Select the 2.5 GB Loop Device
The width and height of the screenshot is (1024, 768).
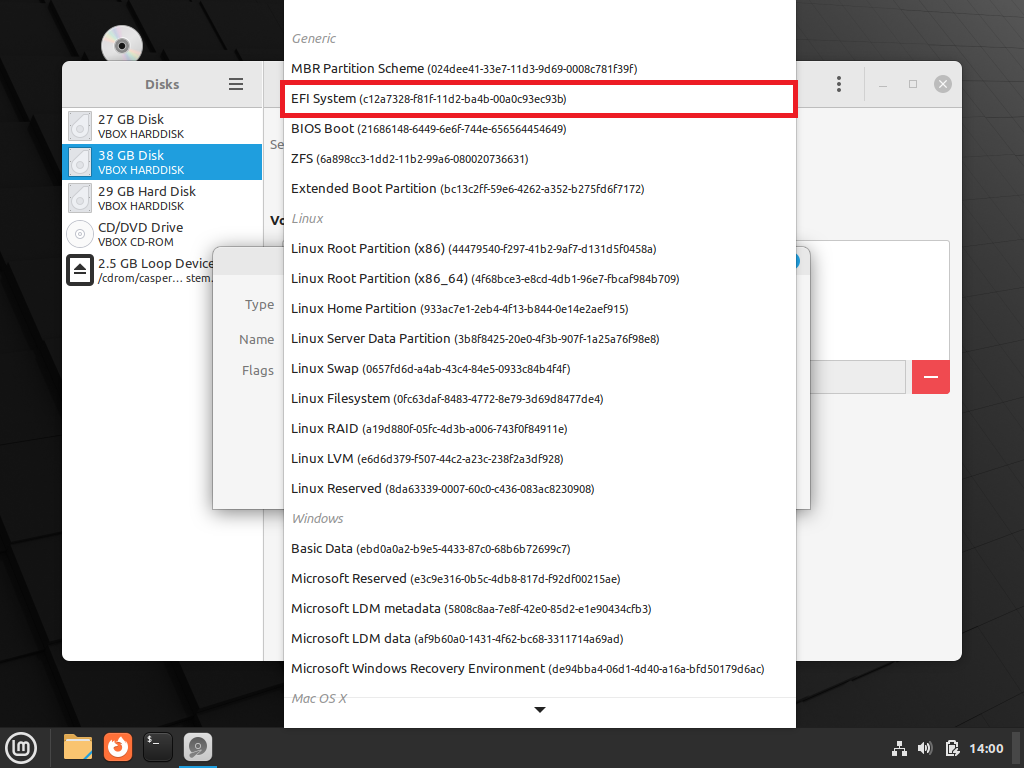tap(138, 270)
